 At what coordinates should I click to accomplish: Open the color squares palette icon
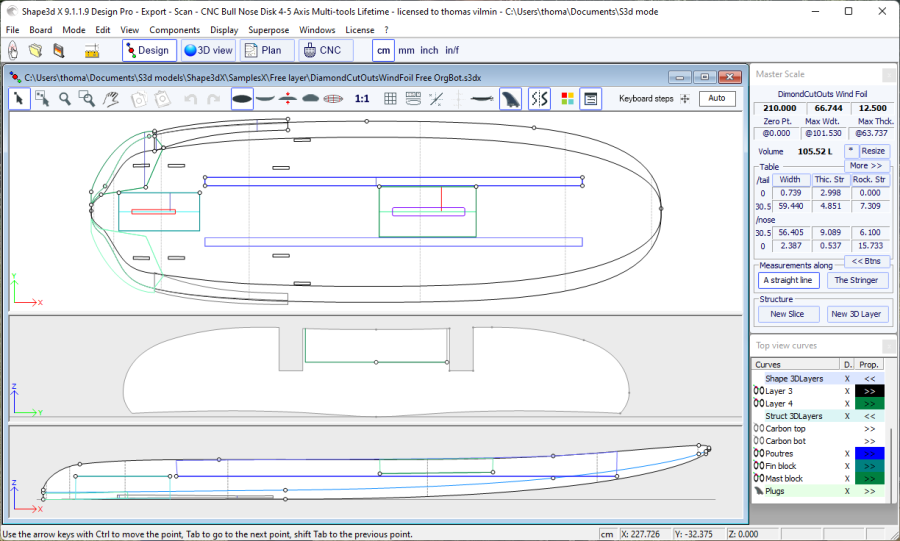click(567, 98)
